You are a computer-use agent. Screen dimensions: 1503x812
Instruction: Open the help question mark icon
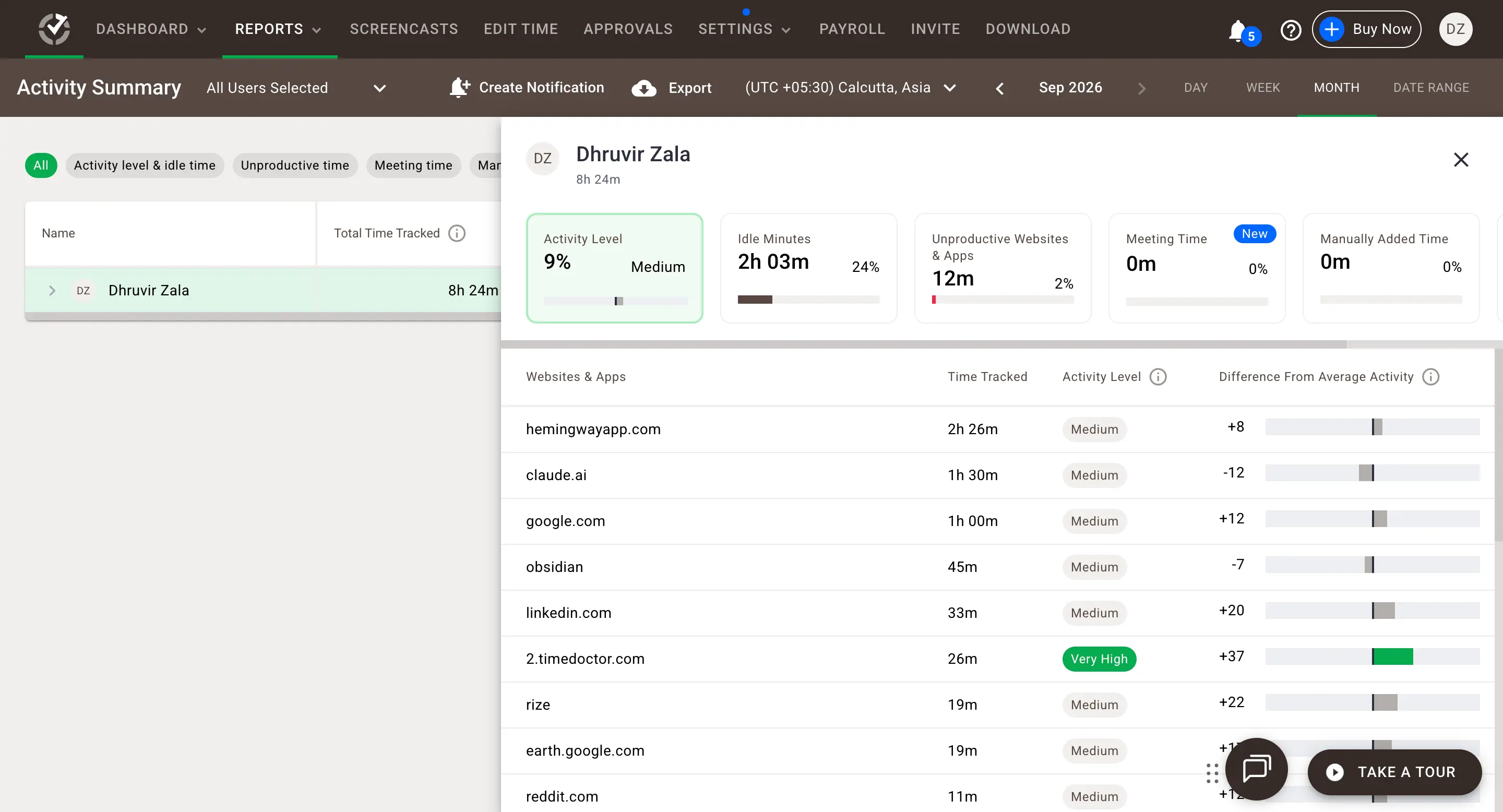coord(1291,30)
